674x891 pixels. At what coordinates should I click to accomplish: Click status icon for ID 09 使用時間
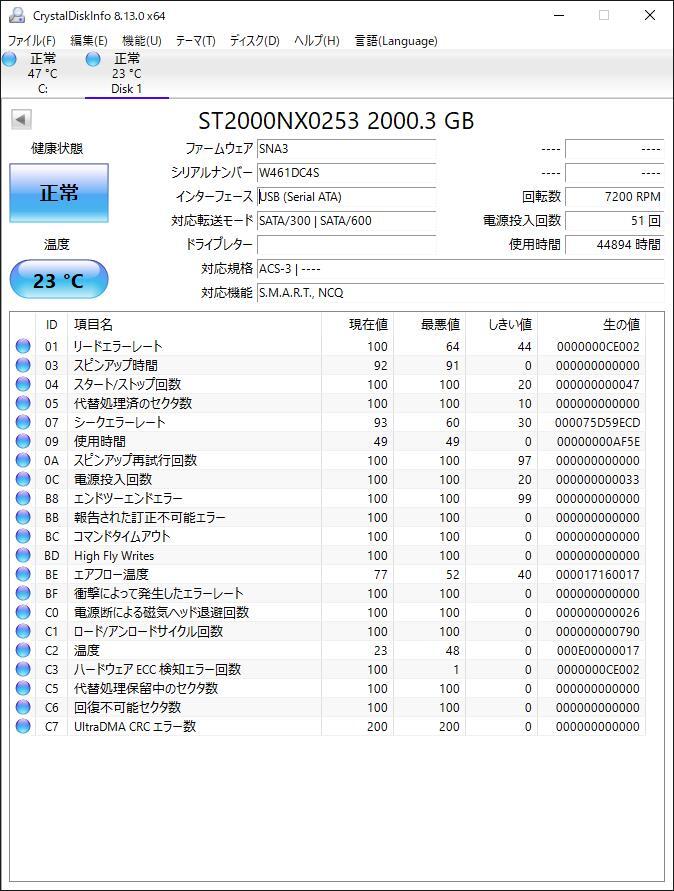click(x=23, y=441)
